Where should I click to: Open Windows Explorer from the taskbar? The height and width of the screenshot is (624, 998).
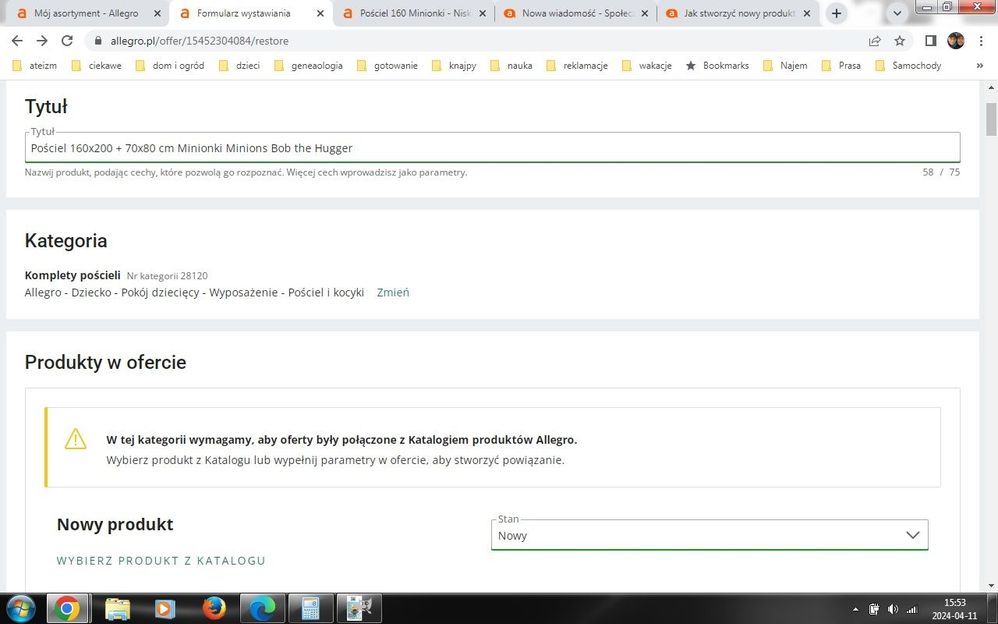[x=117, y=609]
